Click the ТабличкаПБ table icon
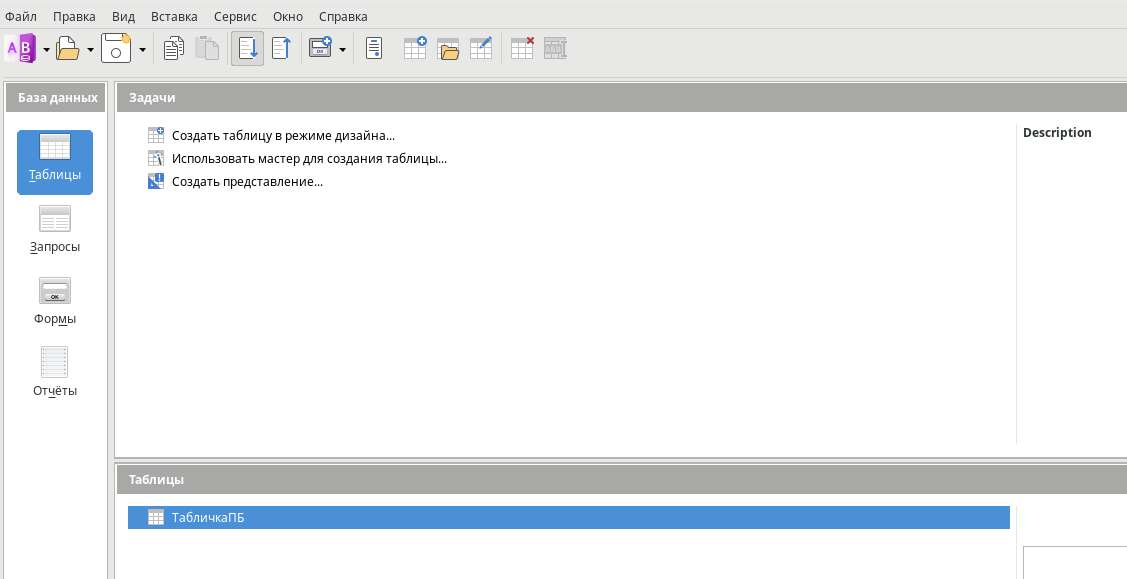Viewport: 1127px width, 579px height. [x=155, y=517]
